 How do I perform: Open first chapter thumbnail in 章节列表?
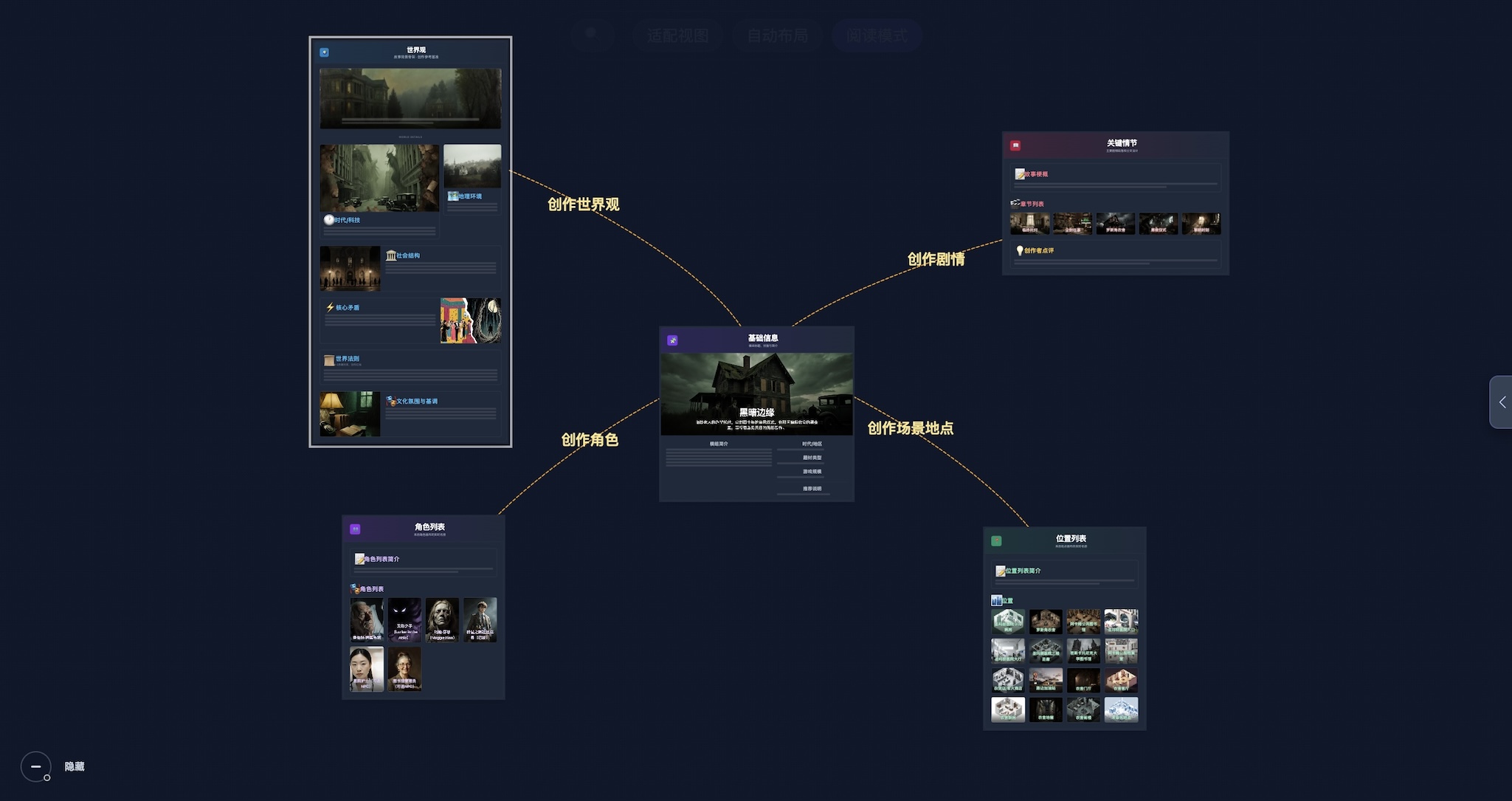pyautogui.click(x=1029, y=223)
